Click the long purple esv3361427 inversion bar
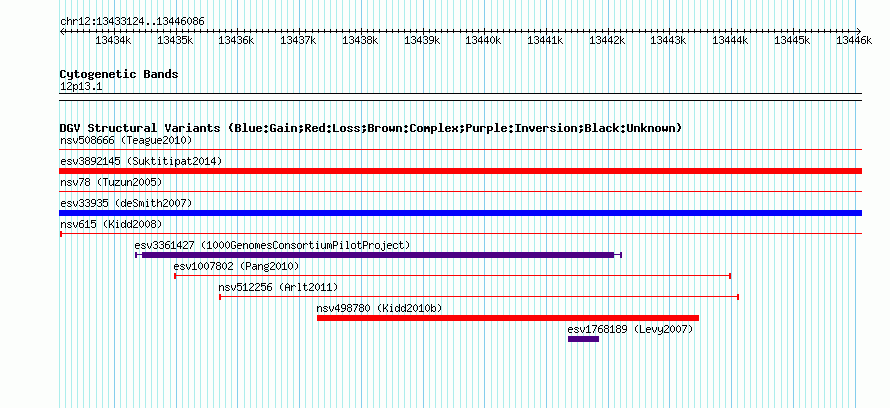 click(x=378, y=255)
